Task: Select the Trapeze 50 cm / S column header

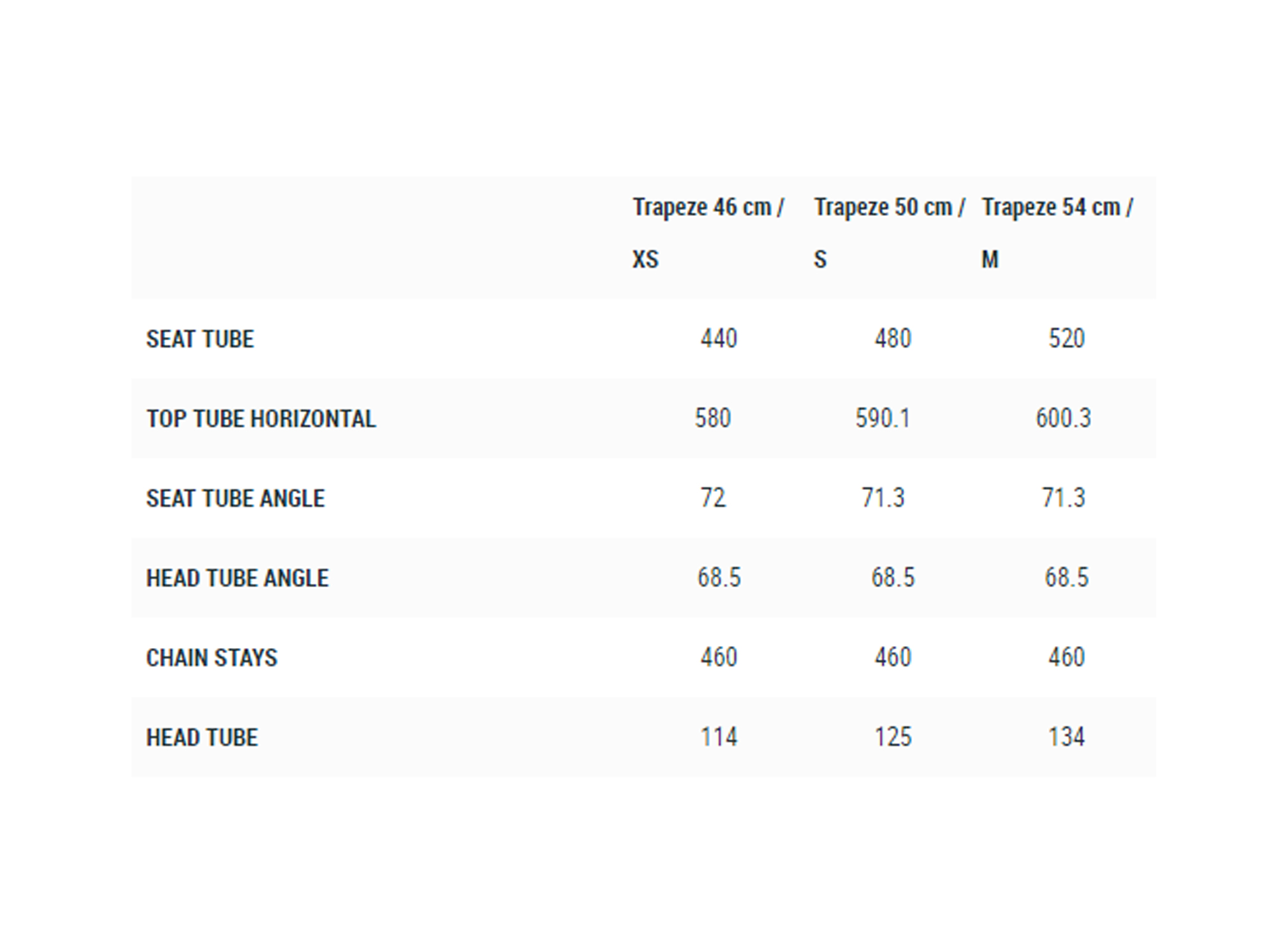Action: tap(890, 233)
